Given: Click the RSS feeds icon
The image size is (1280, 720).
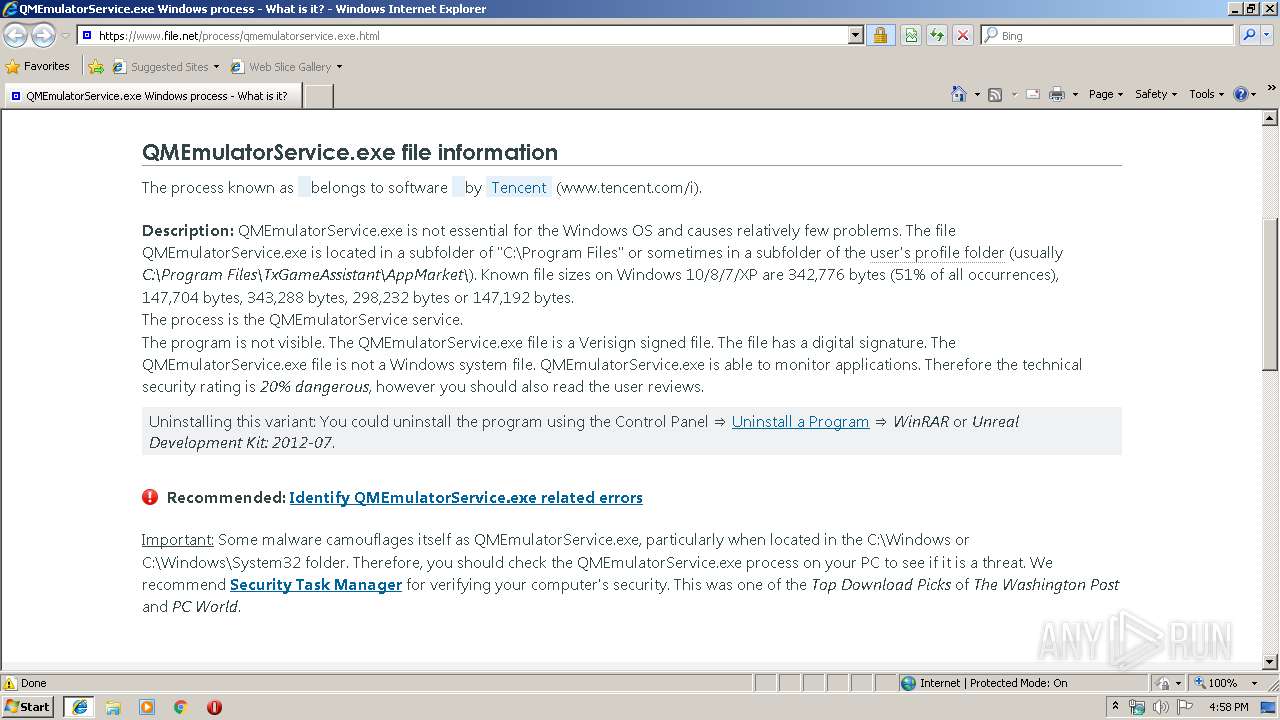Looking at the screenshot, I should [x=995, y=94].
